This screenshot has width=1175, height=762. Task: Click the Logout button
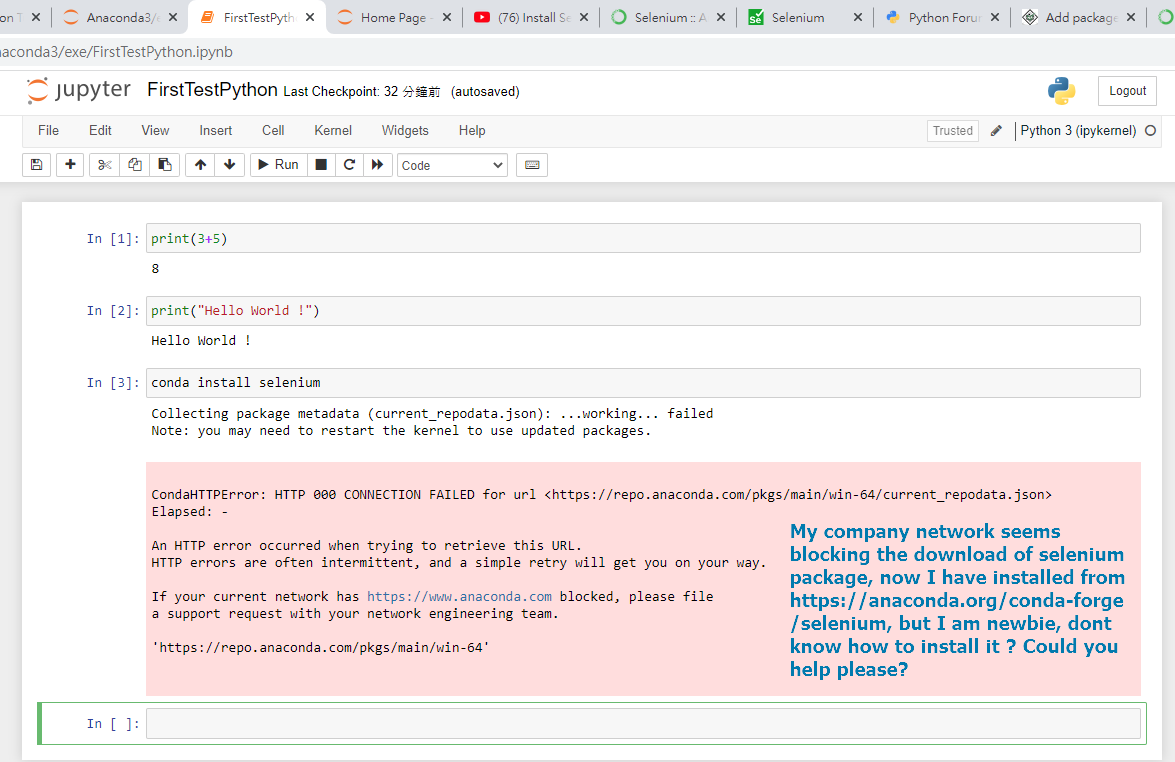point(1127,91)
